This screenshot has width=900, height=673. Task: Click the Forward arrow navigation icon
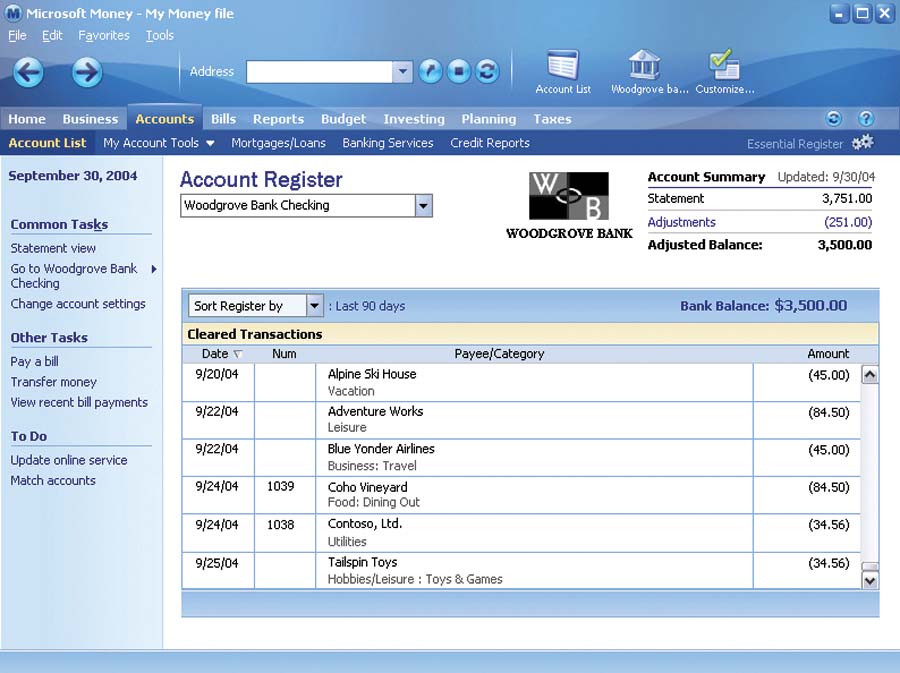87,72
